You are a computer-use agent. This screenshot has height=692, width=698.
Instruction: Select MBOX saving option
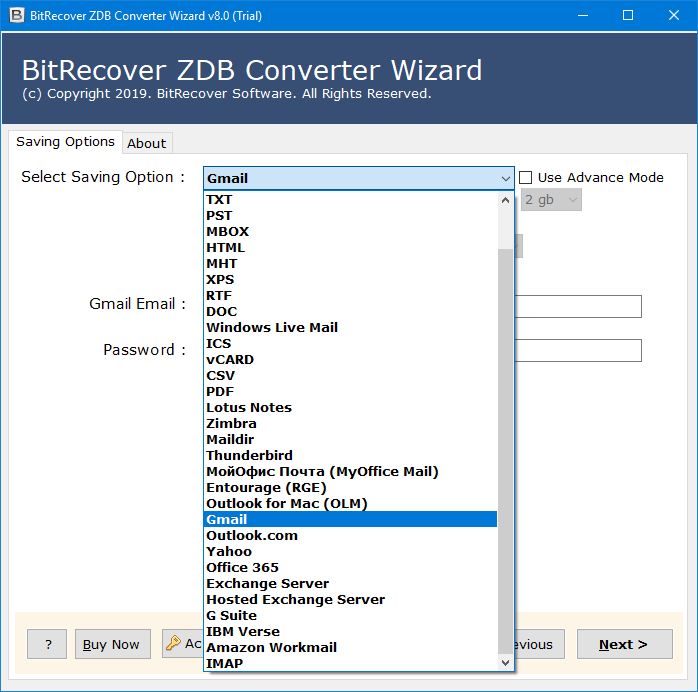350,231
